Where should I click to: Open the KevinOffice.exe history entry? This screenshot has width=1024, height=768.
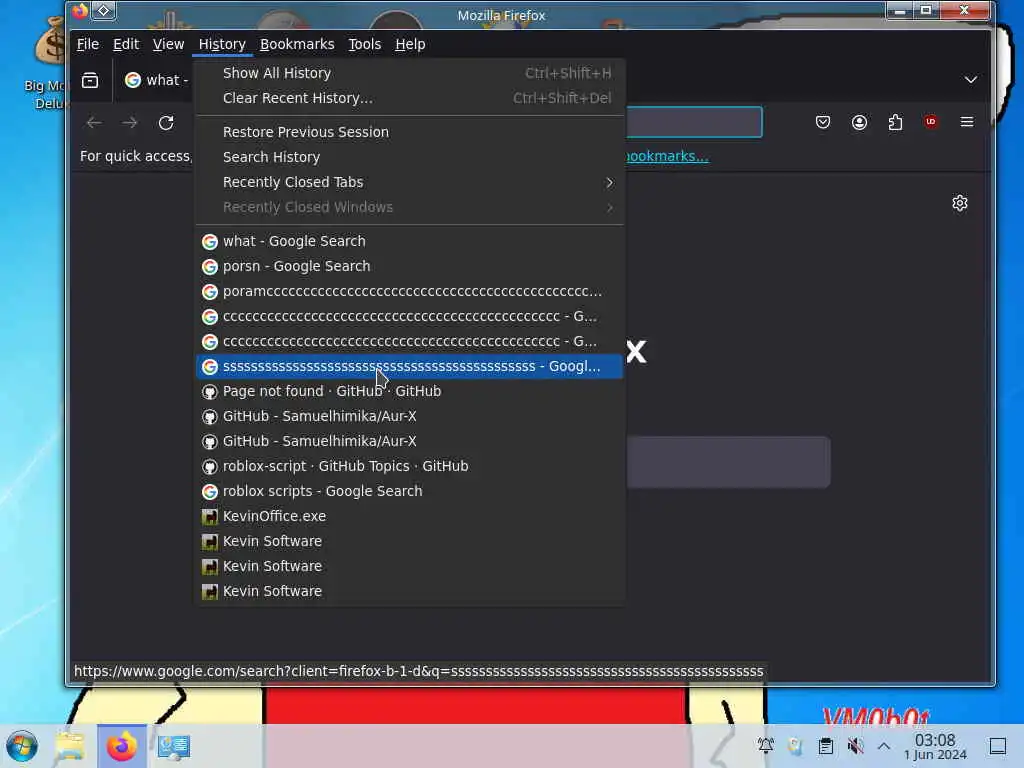coord(409,516)
